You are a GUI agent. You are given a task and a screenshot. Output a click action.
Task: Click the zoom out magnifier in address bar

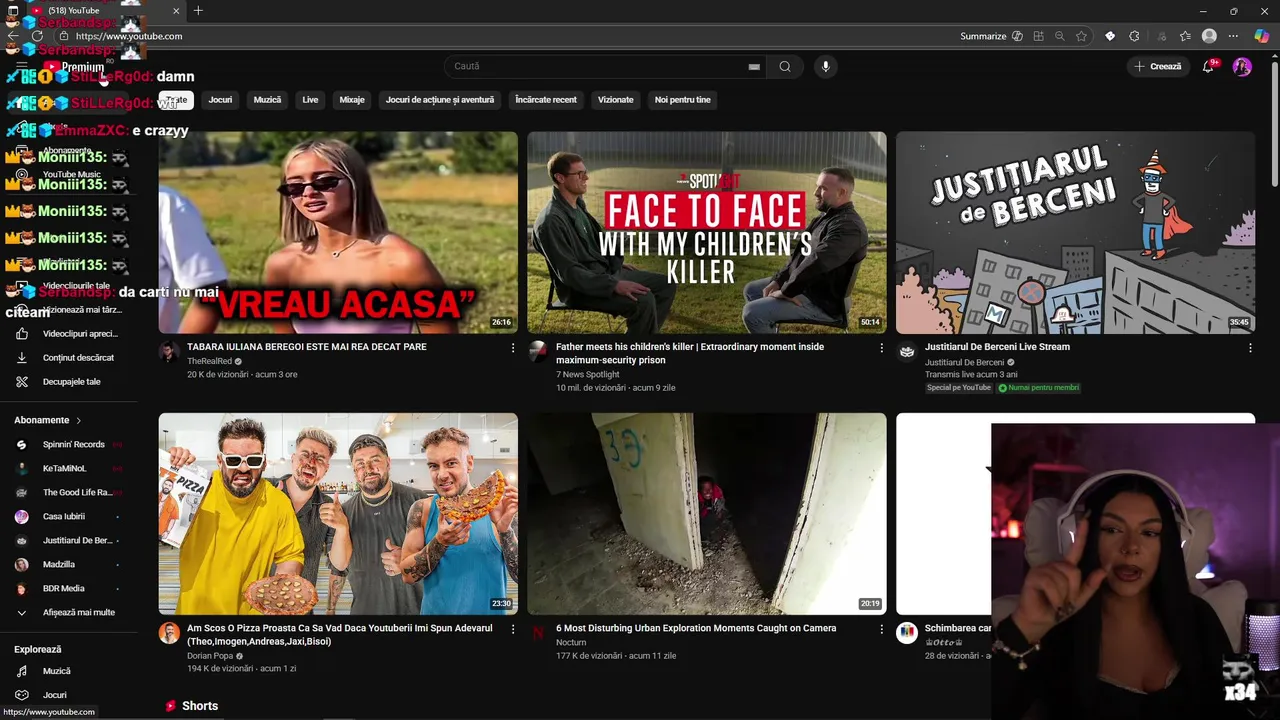[x=1060, y=36]
